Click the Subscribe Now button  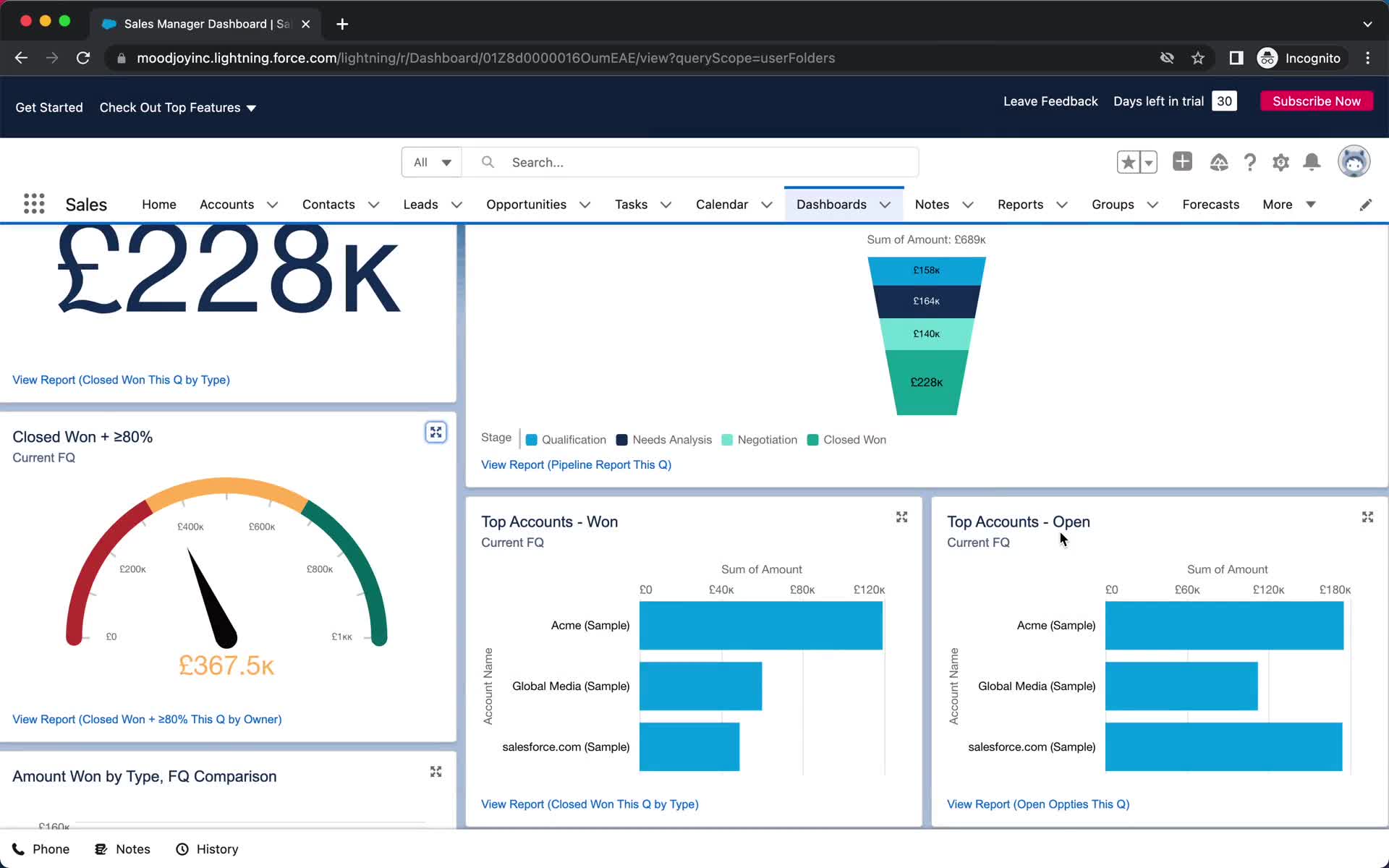[x=1316, y=101]
